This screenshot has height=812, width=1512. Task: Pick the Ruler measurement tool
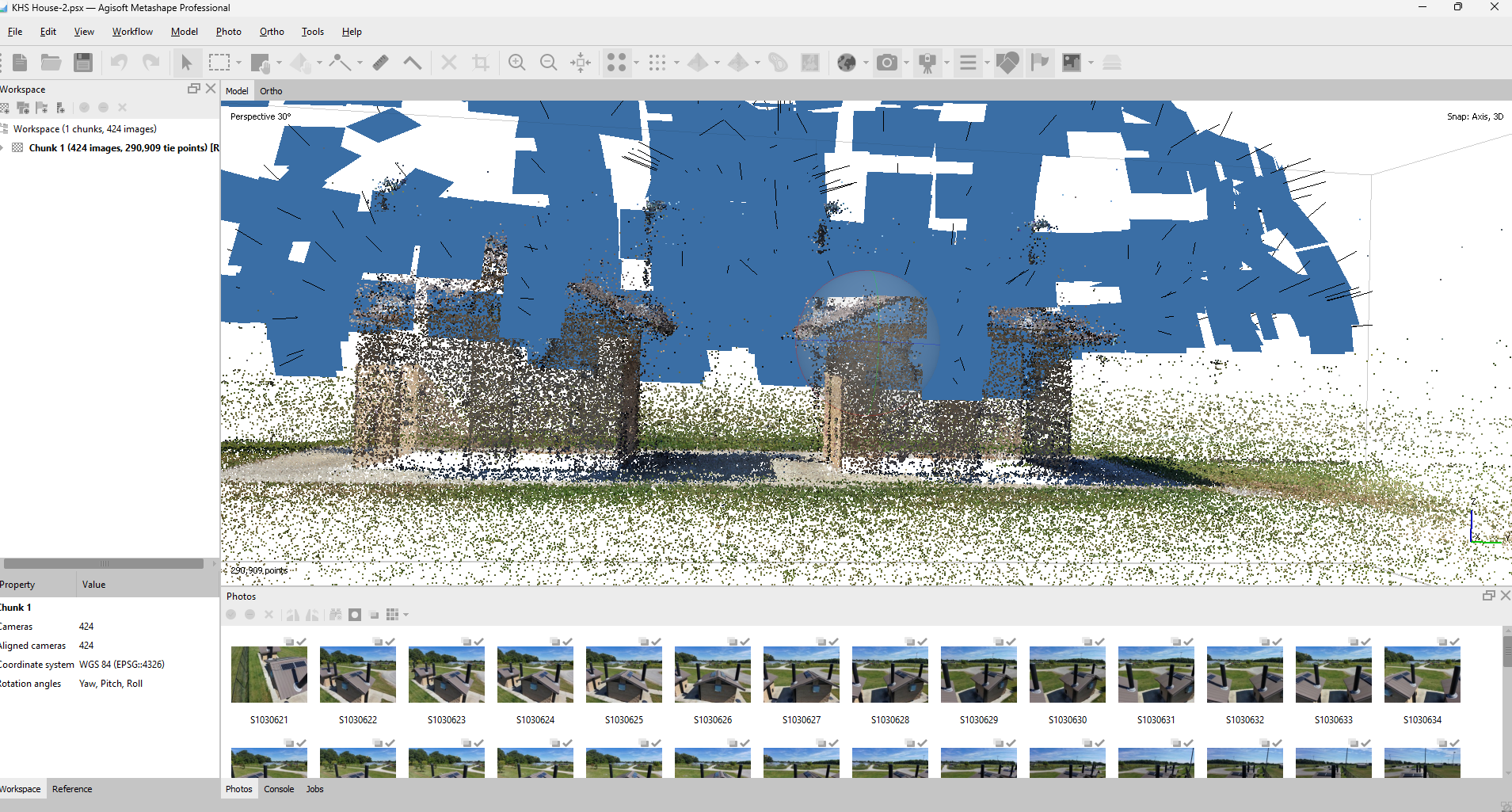(381, 63)
